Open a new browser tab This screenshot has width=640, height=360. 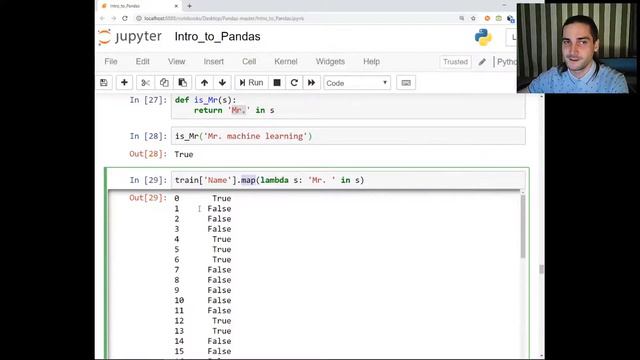click(x=189, y=6)
